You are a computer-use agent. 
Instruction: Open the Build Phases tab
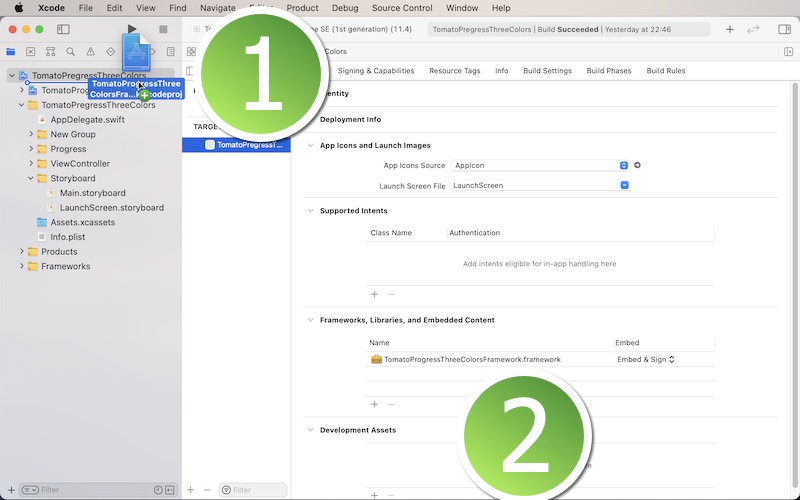coord(609,71)
